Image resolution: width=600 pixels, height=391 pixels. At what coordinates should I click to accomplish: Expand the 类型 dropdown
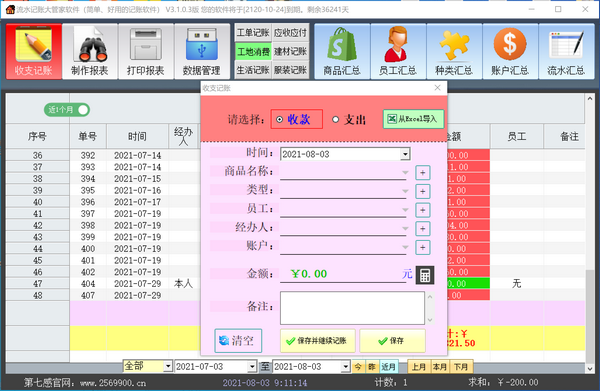click(x=405, y=191)
